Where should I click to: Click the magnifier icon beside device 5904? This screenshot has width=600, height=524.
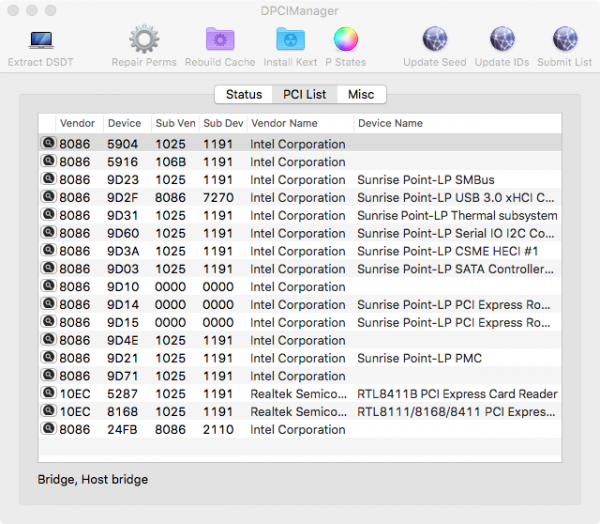[47, 144]
